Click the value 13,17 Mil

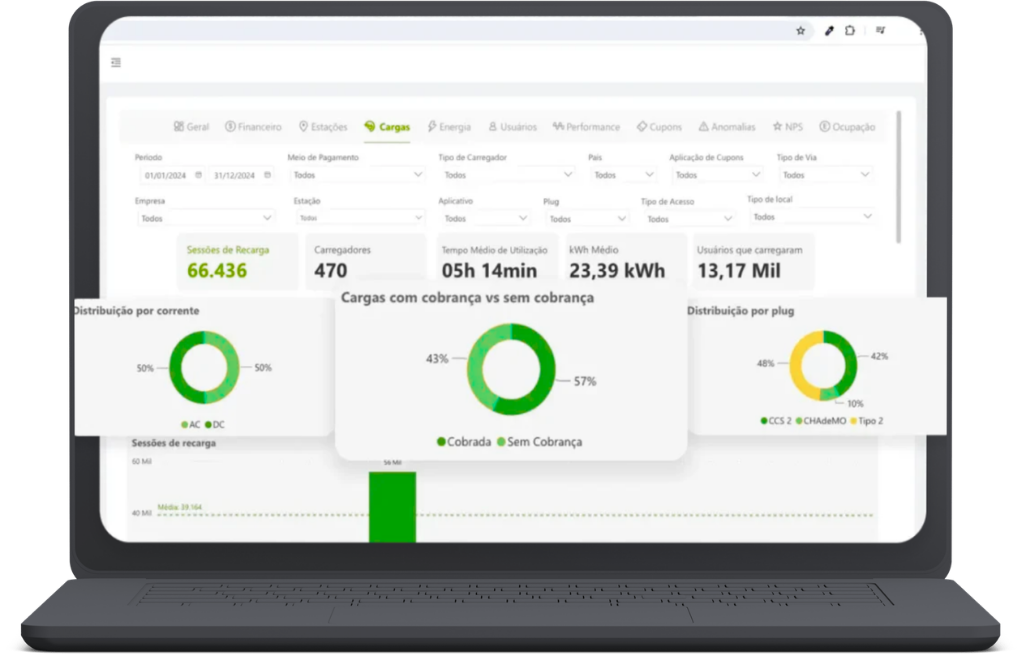coord(738,270)
